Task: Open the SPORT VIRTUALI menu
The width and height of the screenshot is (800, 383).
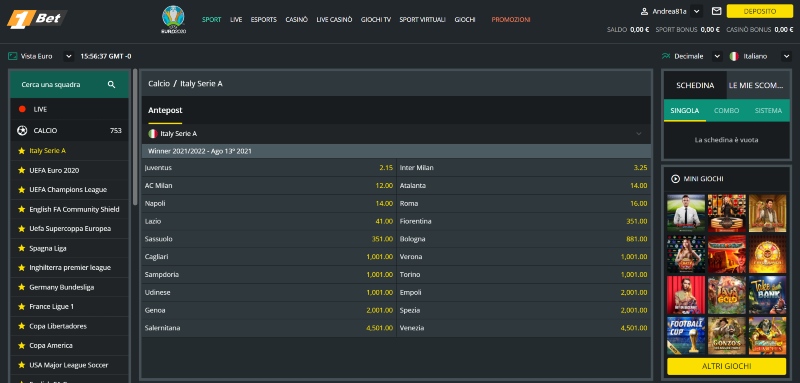Action: tap(422, 19)
